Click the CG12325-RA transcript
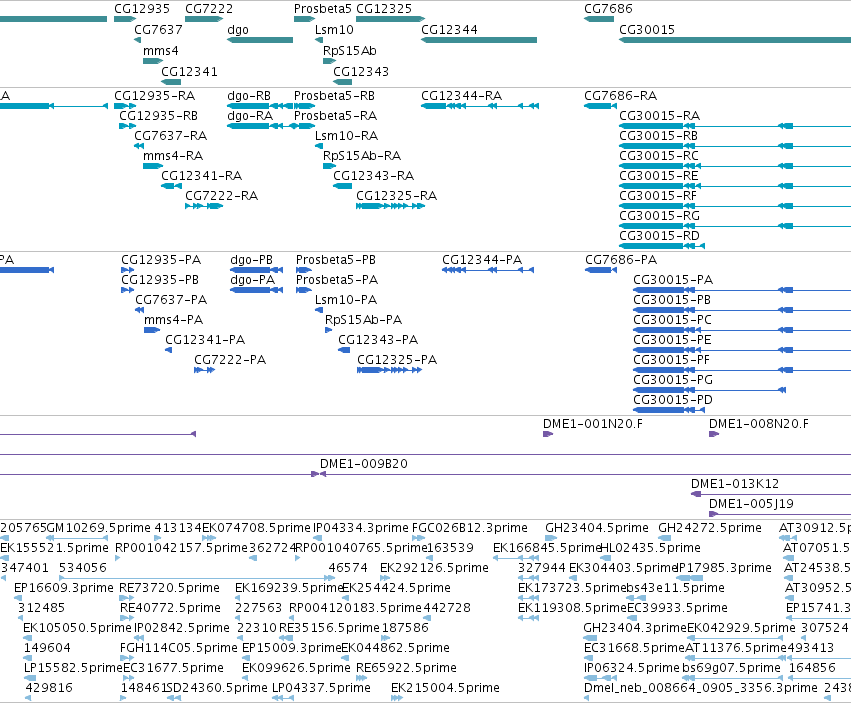The image size is (851, 703). click(x=390, y=206)
